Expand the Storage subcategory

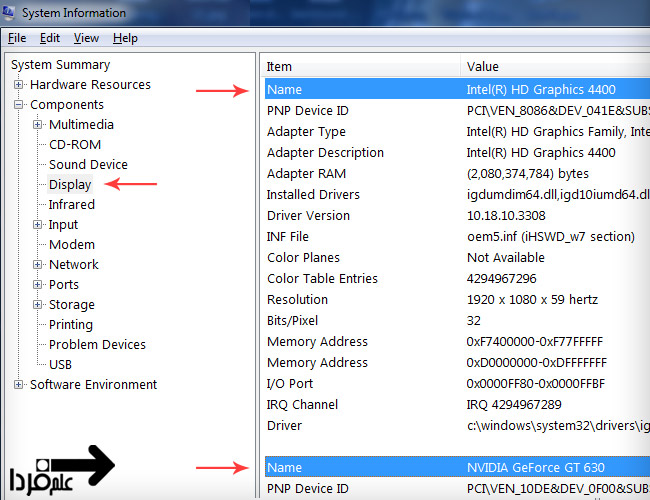[x=37, y=305]
